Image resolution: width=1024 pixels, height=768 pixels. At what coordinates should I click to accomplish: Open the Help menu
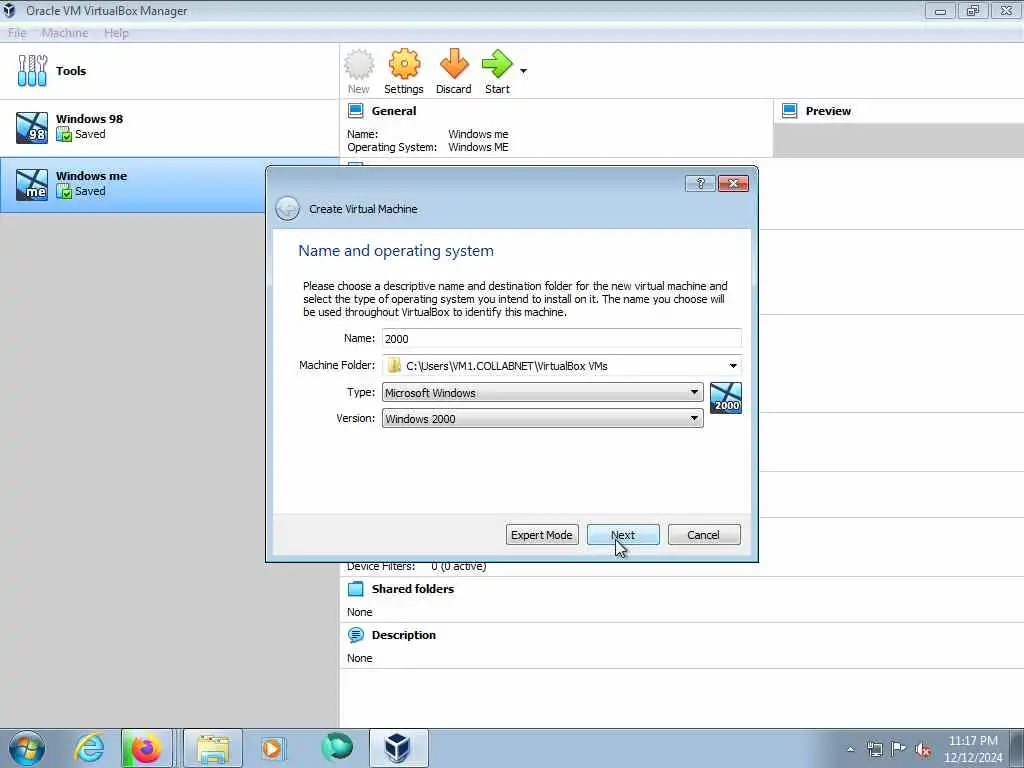116,33
